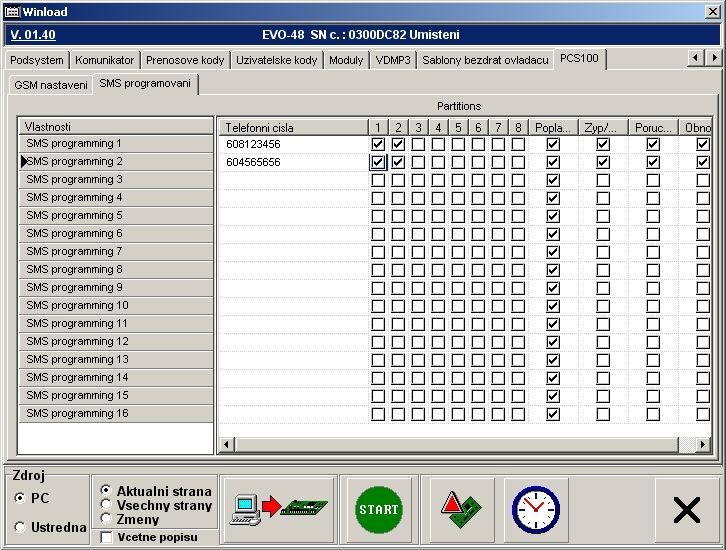Open the Komunikator tab

click(x=104, y=60)
